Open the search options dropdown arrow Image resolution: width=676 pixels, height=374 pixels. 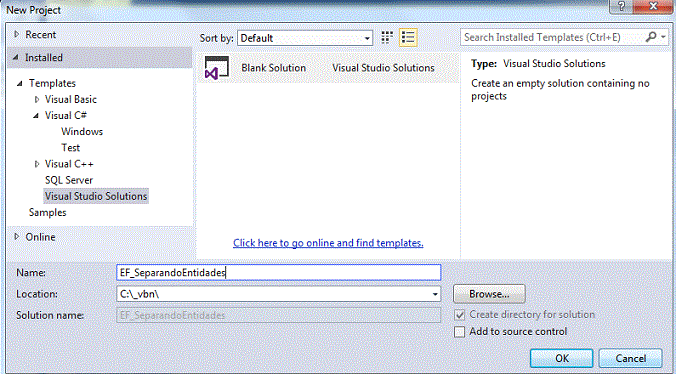[x=663, y=37]
